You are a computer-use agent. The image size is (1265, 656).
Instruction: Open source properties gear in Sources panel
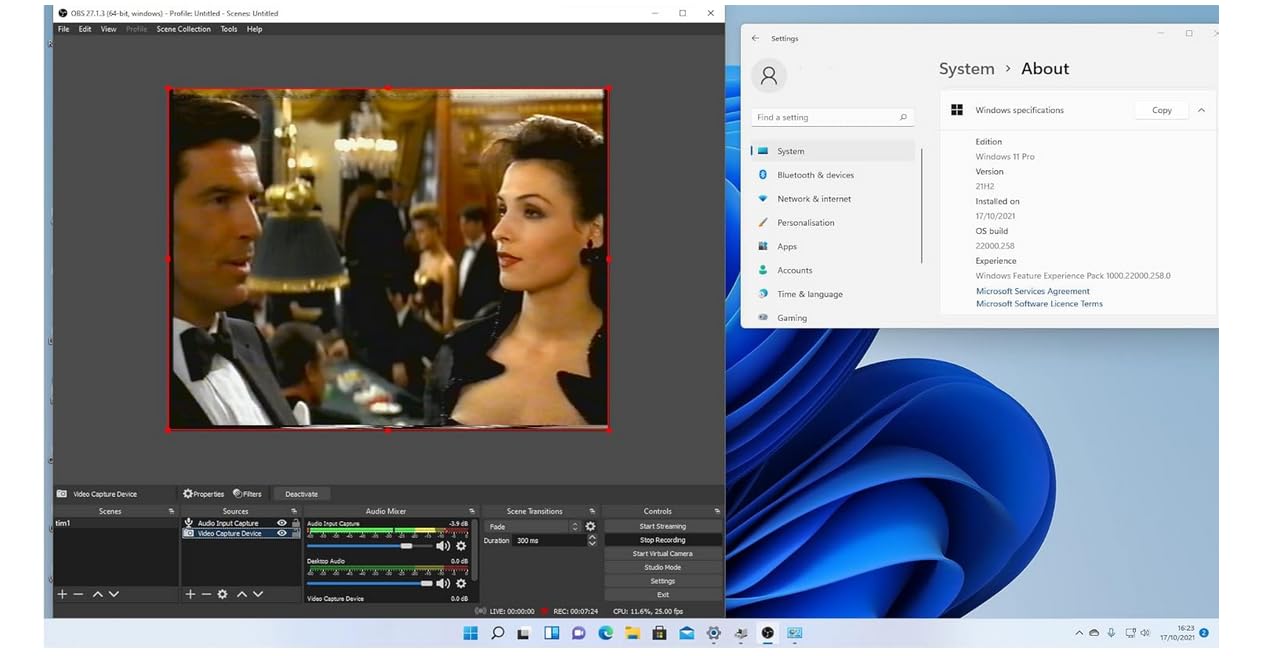coord(222,594)
